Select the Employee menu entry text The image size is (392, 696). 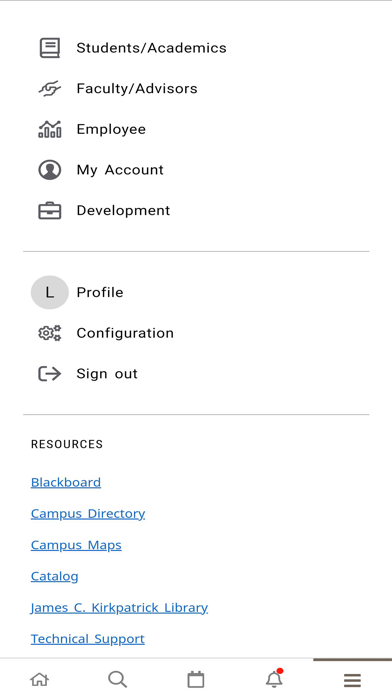111,129
